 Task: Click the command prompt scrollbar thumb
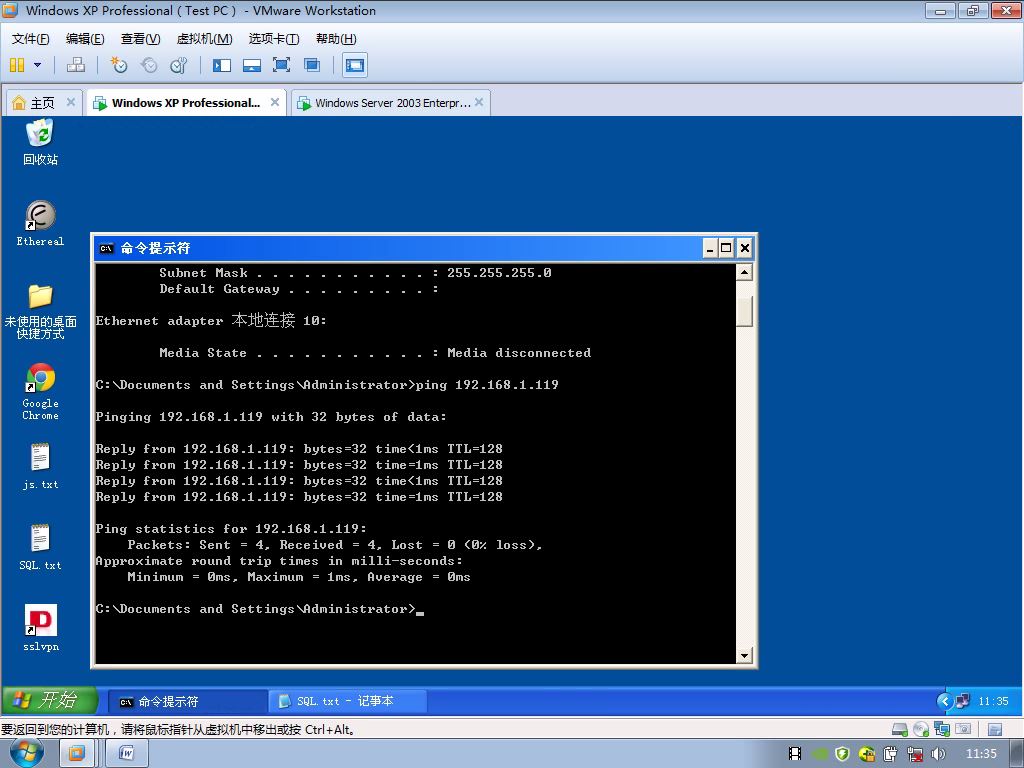point(744,311)
